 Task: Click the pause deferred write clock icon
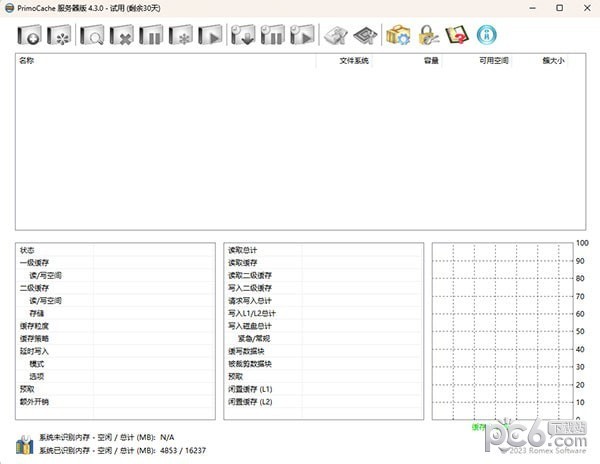tap(273, 35)
